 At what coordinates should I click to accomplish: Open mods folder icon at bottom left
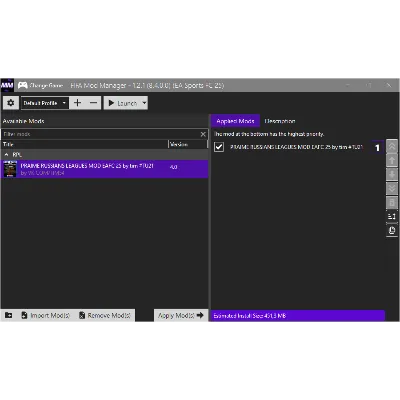[9, 315]
